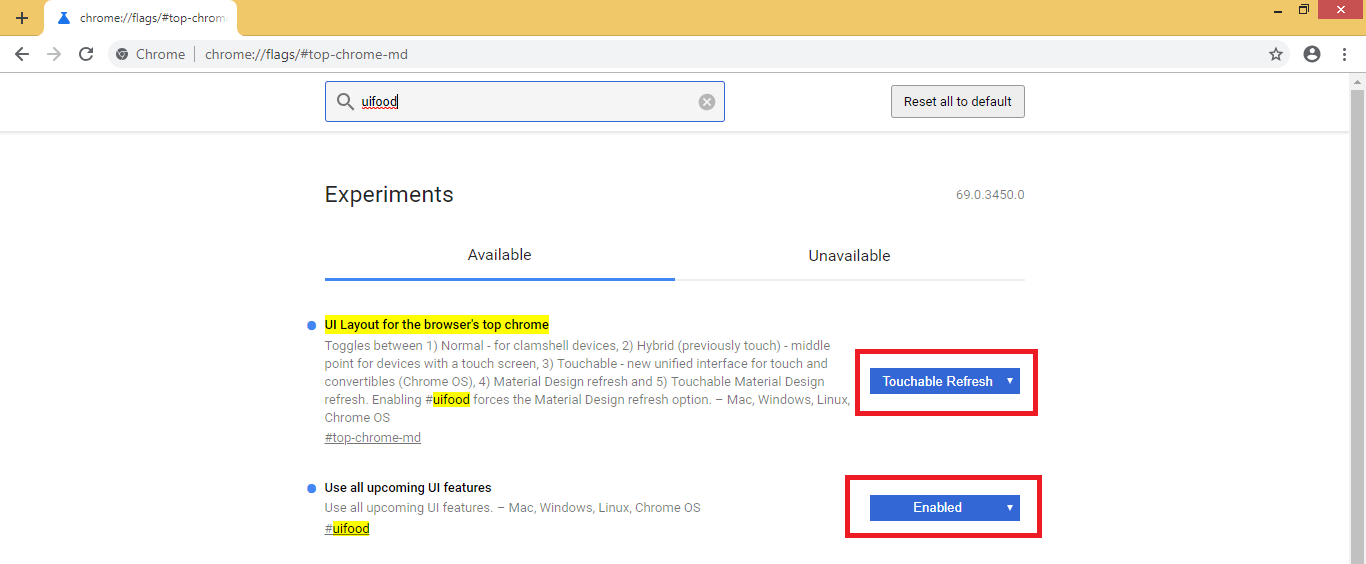Image resolution: width=1366 pixels, height=564 pixels.
Task: Open the Enabled dropdown for uifood flag
Action: [x=944, y=507]
